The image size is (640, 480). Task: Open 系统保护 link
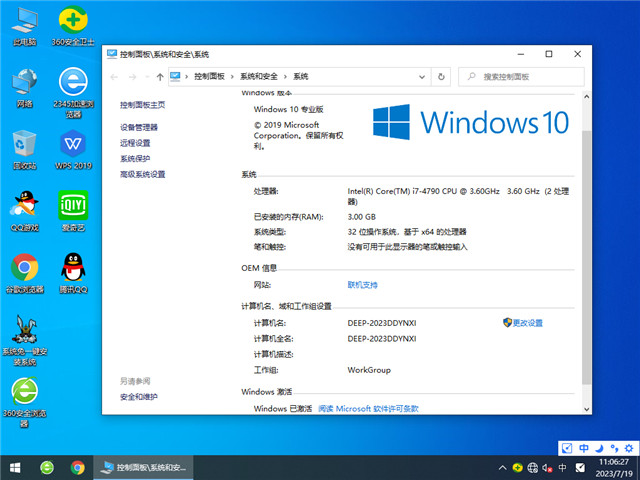pyautogui.click(x=135, y=158)
